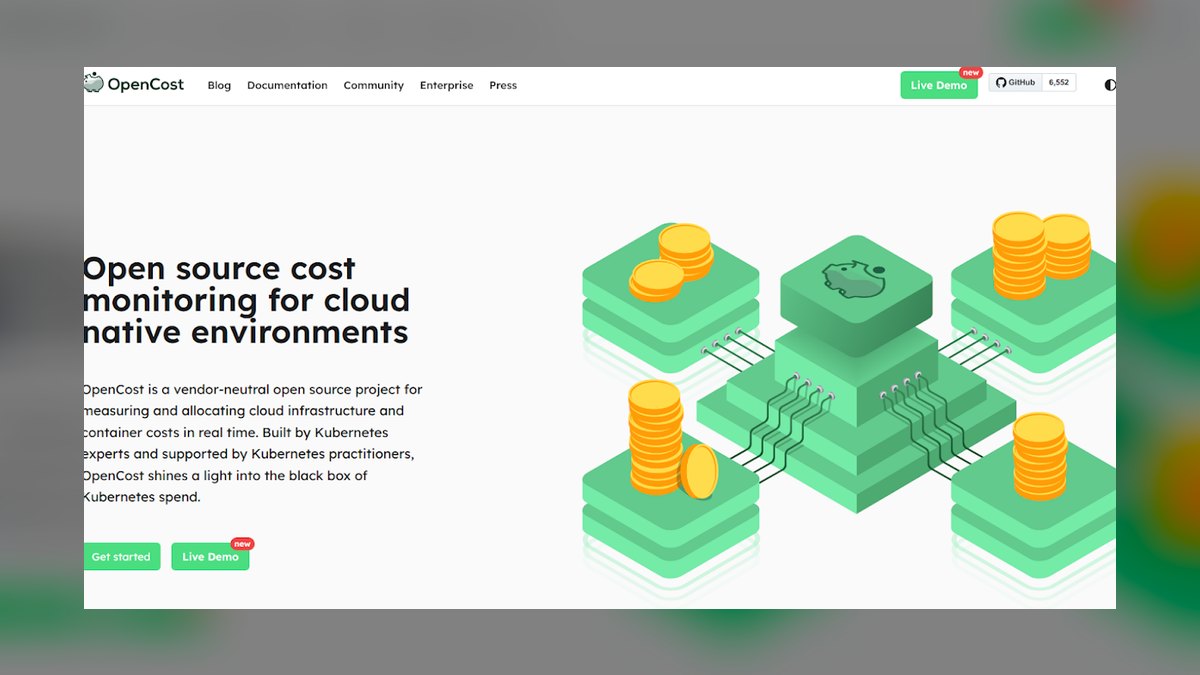Click the Live Demo button in header
The image size is (1200, 675).
coord(939,85)
